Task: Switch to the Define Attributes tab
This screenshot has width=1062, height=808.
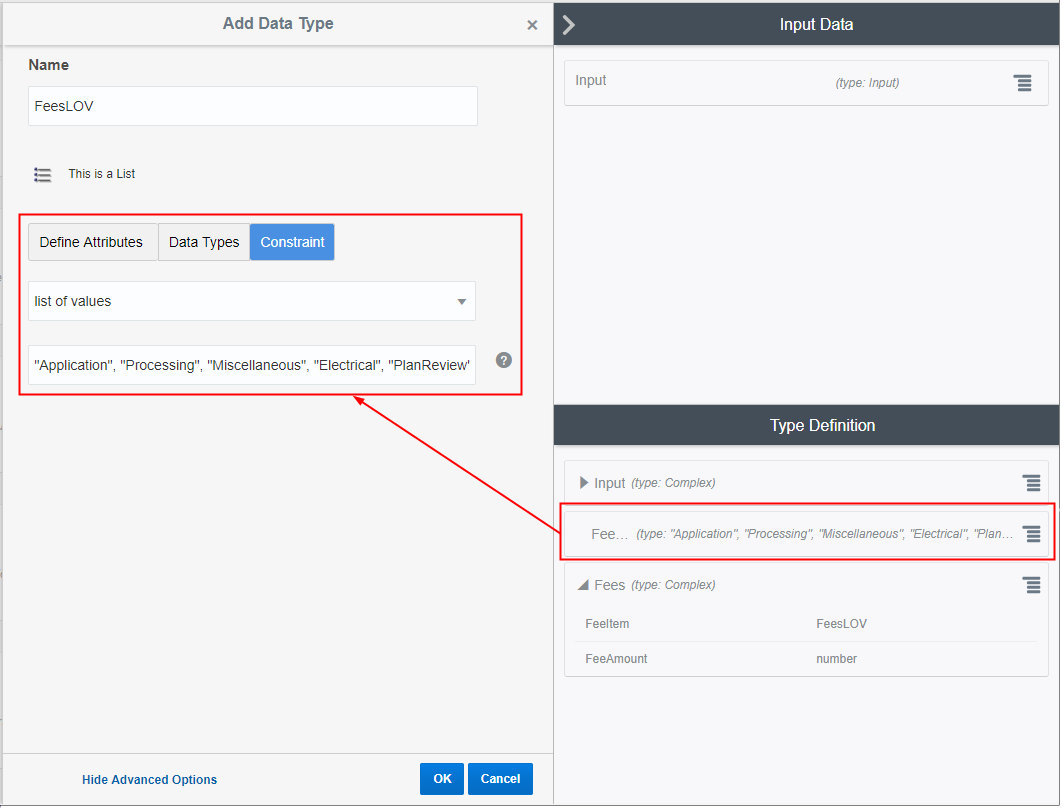Action: pyautogui.click(x=92, y=241)
